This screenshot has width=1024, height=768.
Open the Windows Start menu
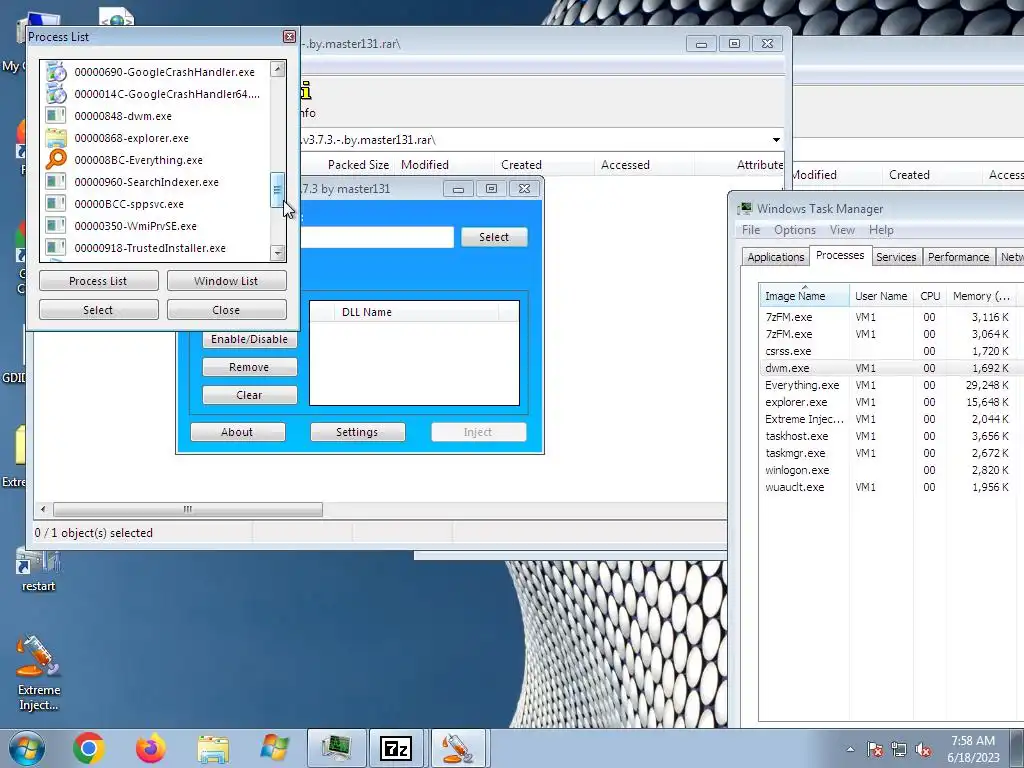[x=27, y=748]
